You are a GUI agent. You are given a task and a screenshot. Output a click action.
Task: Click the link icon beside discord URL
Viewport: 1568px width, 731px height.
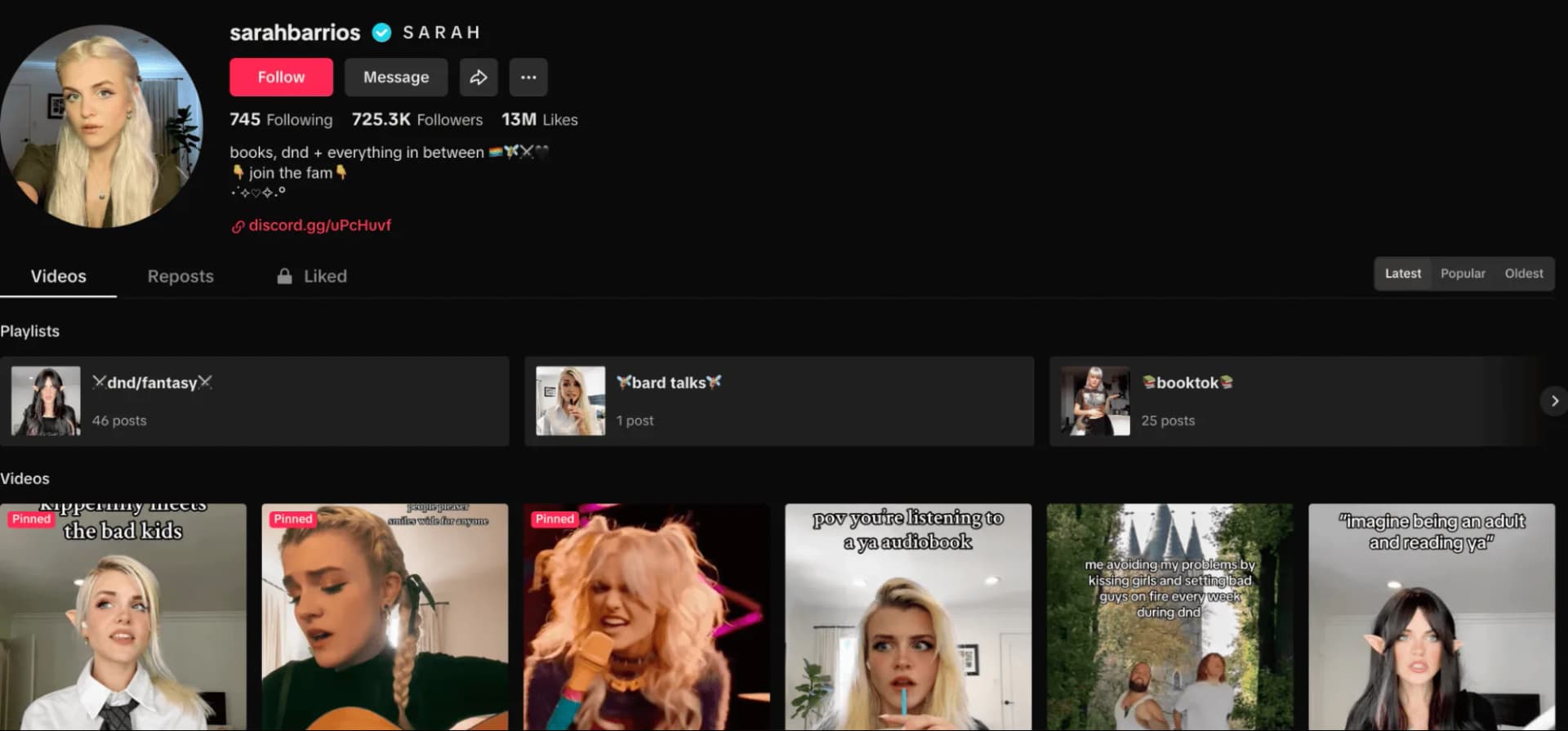238,226
